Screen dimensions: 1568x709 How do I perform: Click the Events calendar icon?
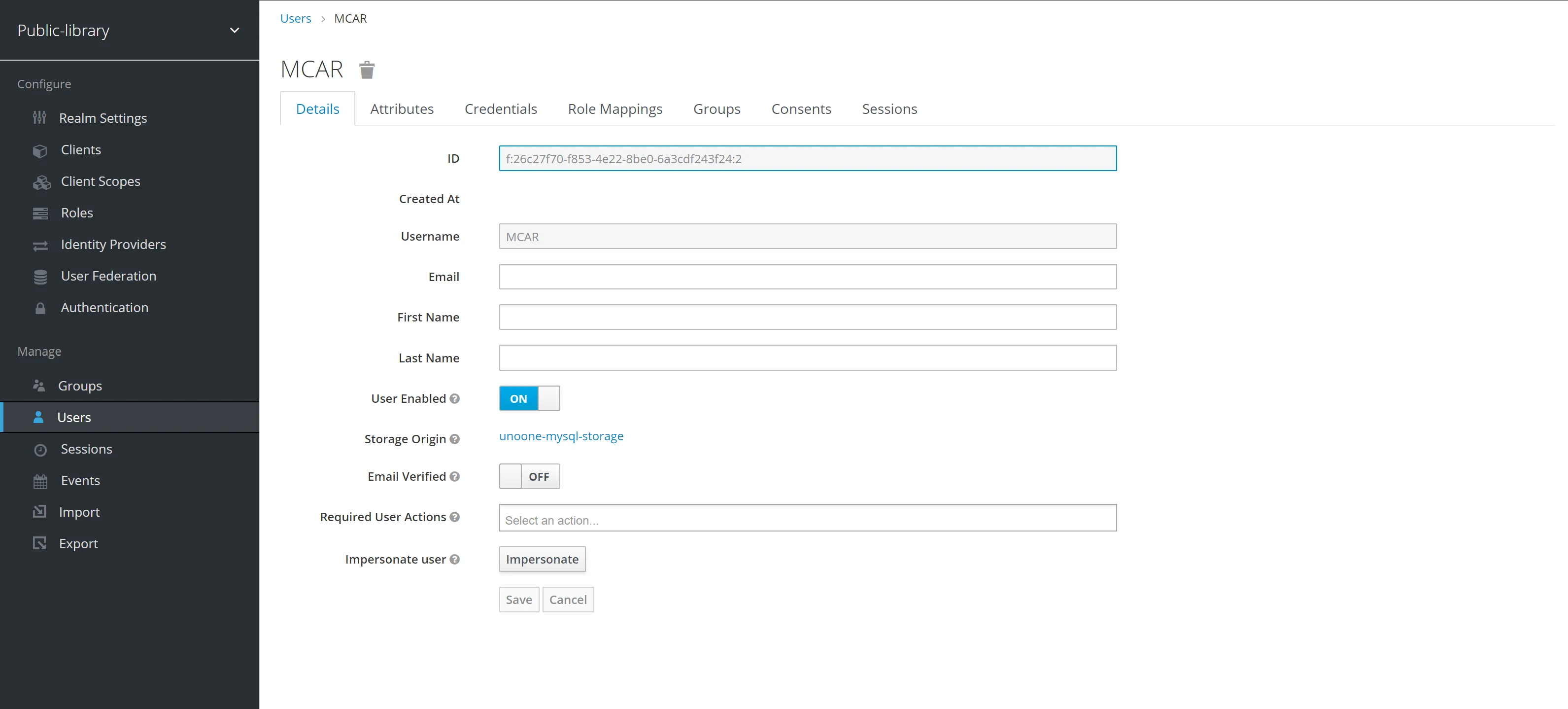coord(40,481)
